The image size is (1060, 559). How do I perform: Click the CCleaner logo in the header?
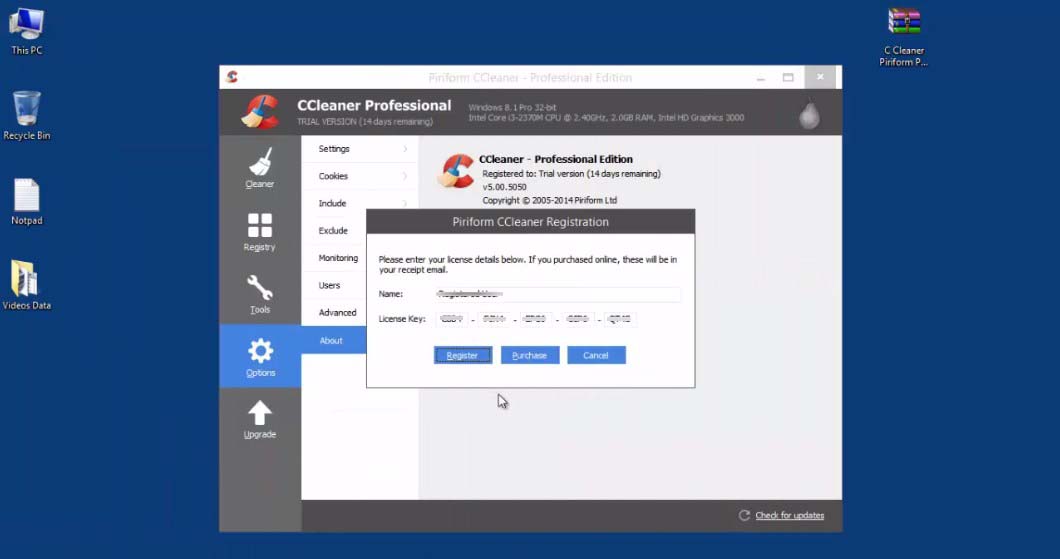coord(261,112)
